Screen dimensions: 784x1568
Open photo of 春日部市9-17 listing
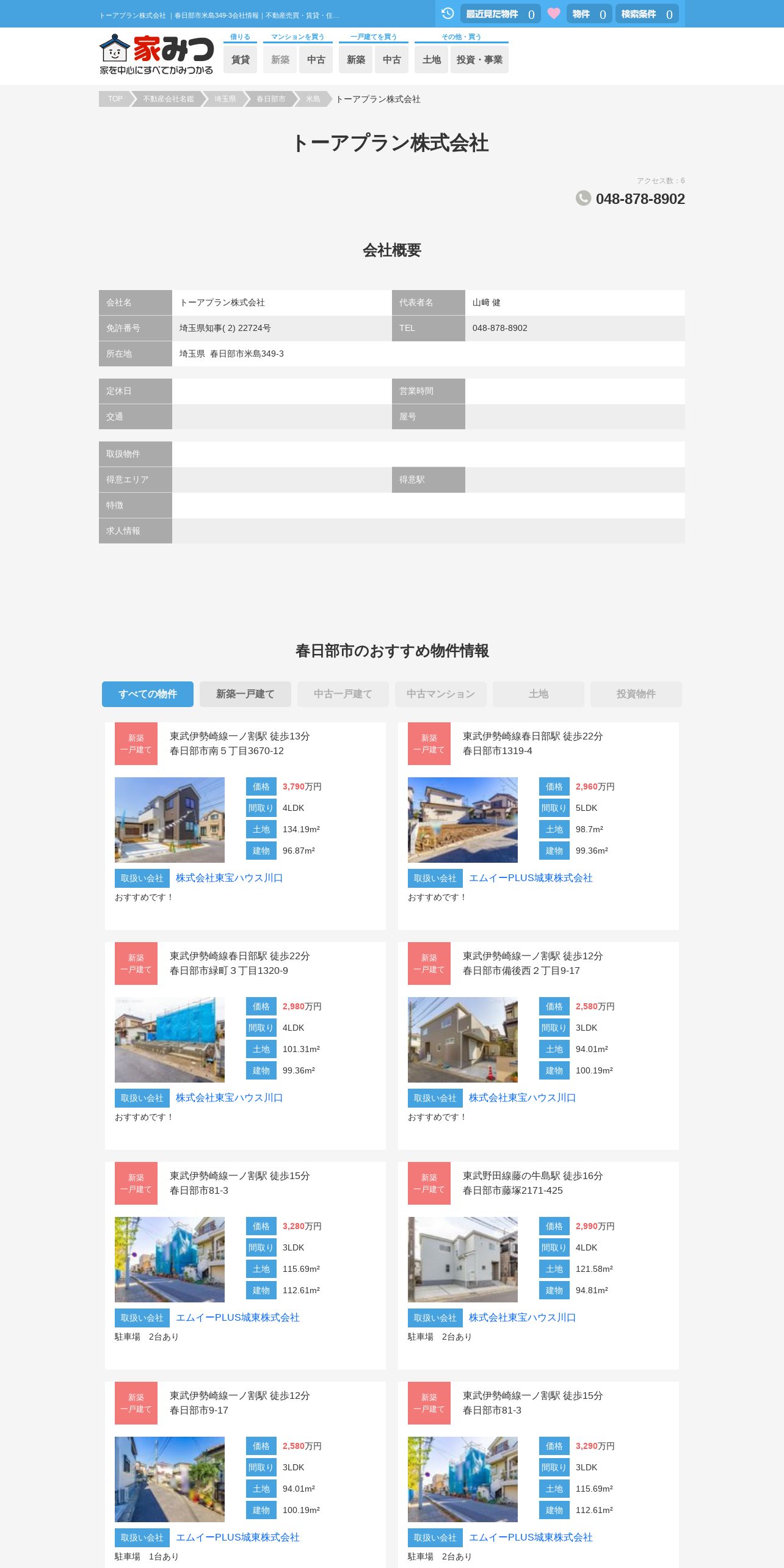(170, 1479)
